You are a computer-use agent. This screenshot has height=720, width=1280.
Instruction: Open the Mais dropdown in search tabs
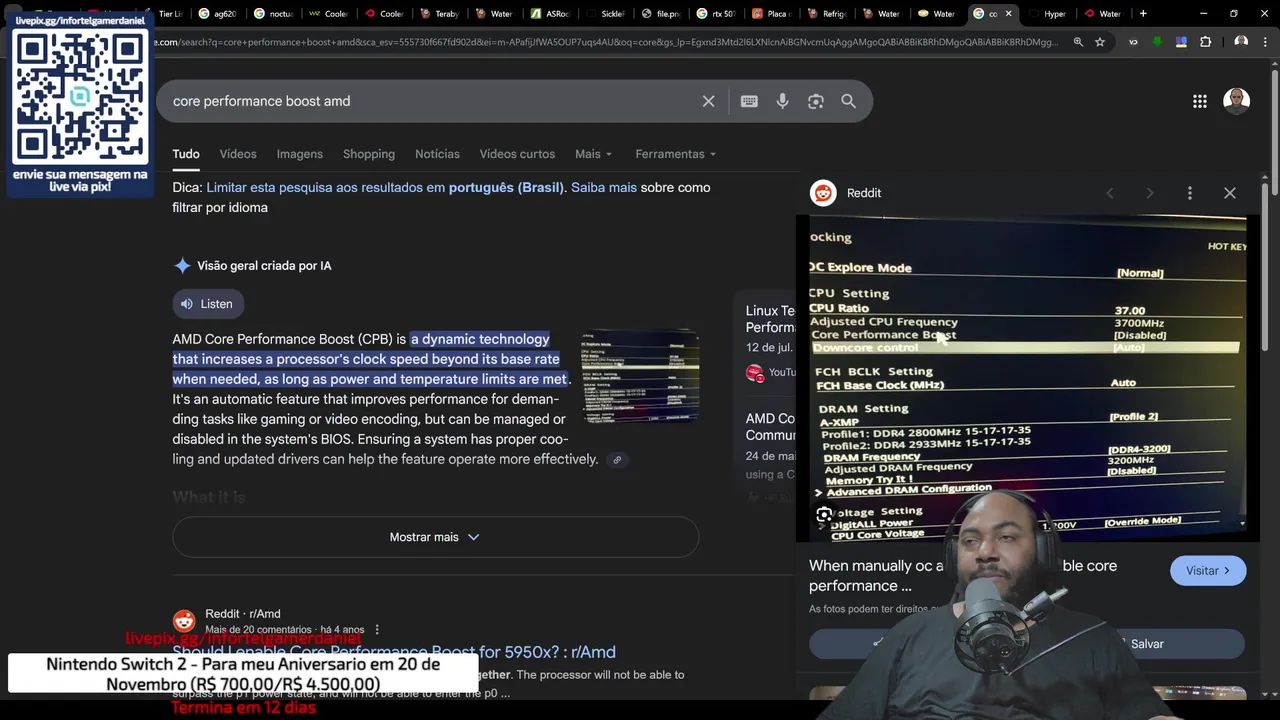coord(593,154)
